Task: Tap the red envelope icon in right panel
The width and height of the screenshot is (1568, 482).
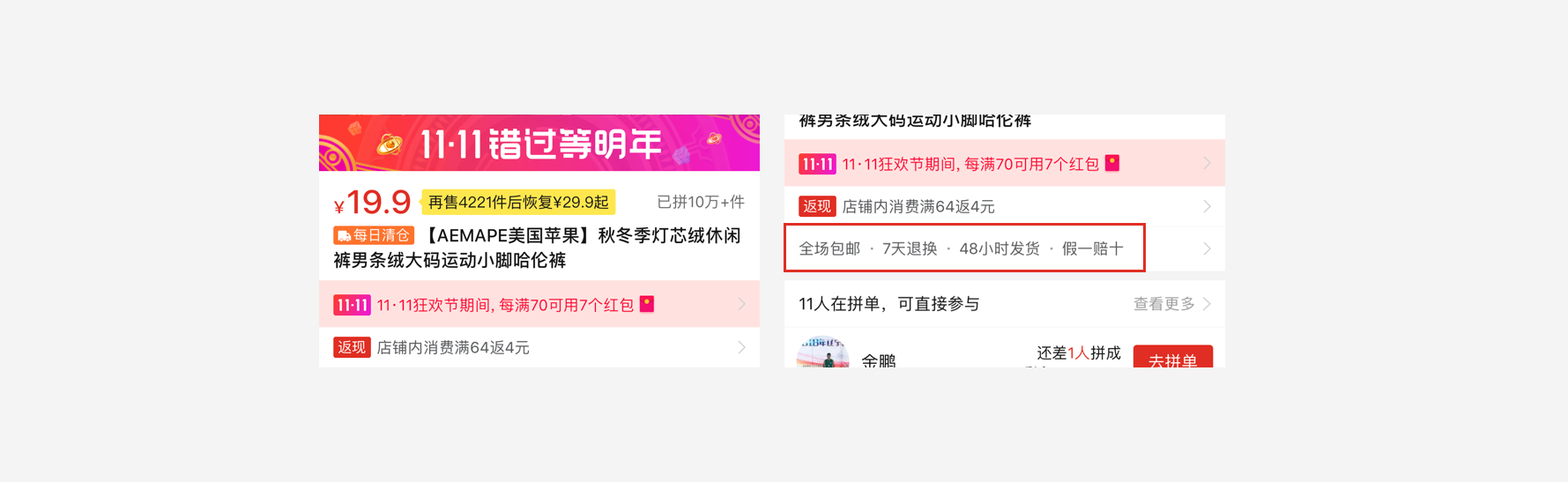Action: (x=1112, y=163)
